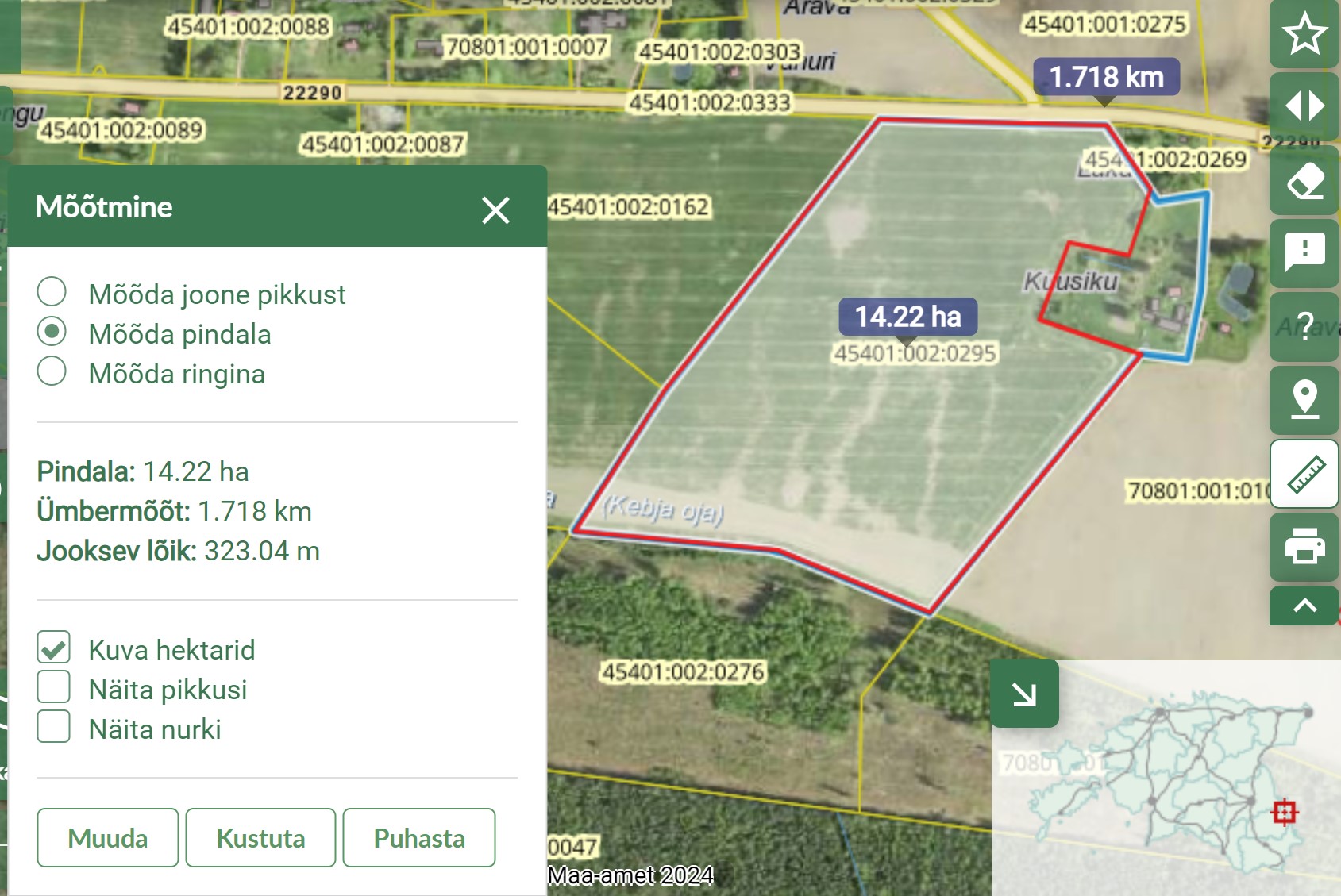Click the overview minimap of Estonia
1341x896 pixels.
pyautogui.click(x=1166, y=778)
